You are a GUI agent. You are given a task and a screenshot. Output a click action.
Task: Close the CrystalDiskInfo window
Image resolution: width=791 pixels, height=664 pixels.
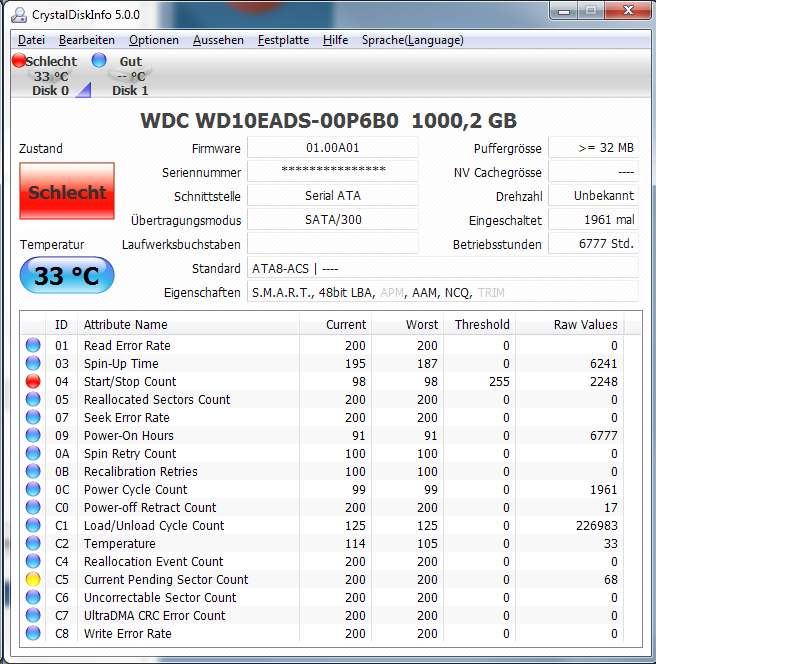(628, 11)
